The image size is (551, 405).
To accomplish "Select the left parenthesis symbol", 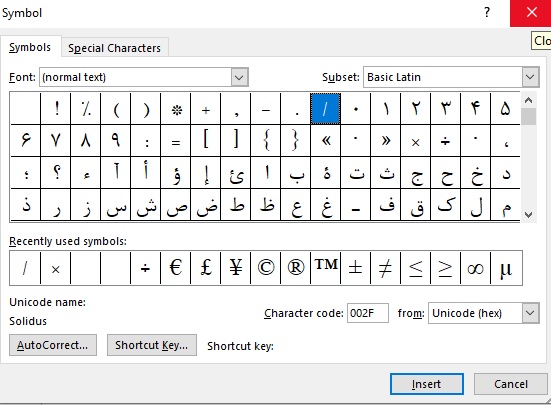I will 115,109.
